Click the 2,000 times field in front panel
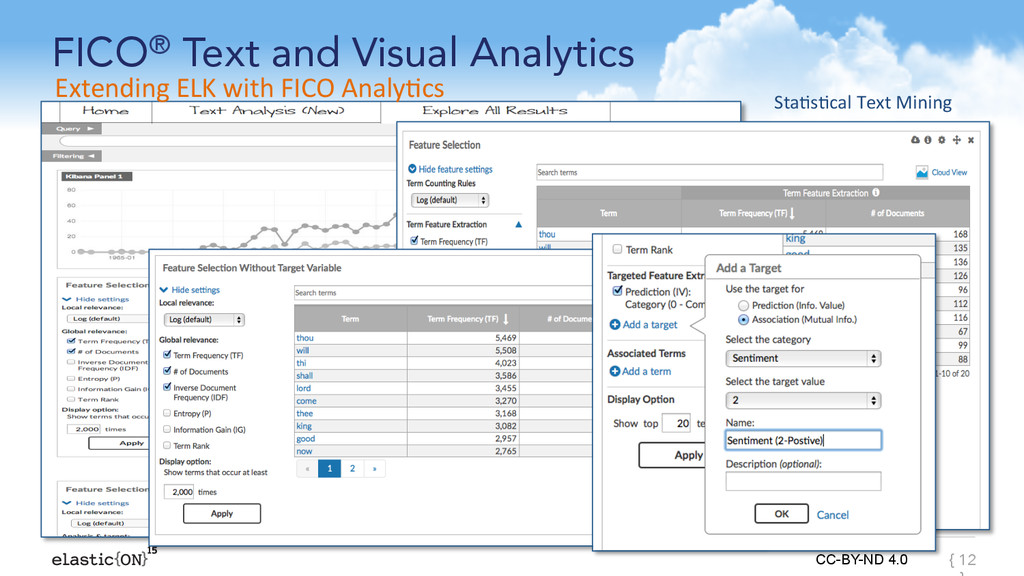1024x576 pixels. point(179,492)
